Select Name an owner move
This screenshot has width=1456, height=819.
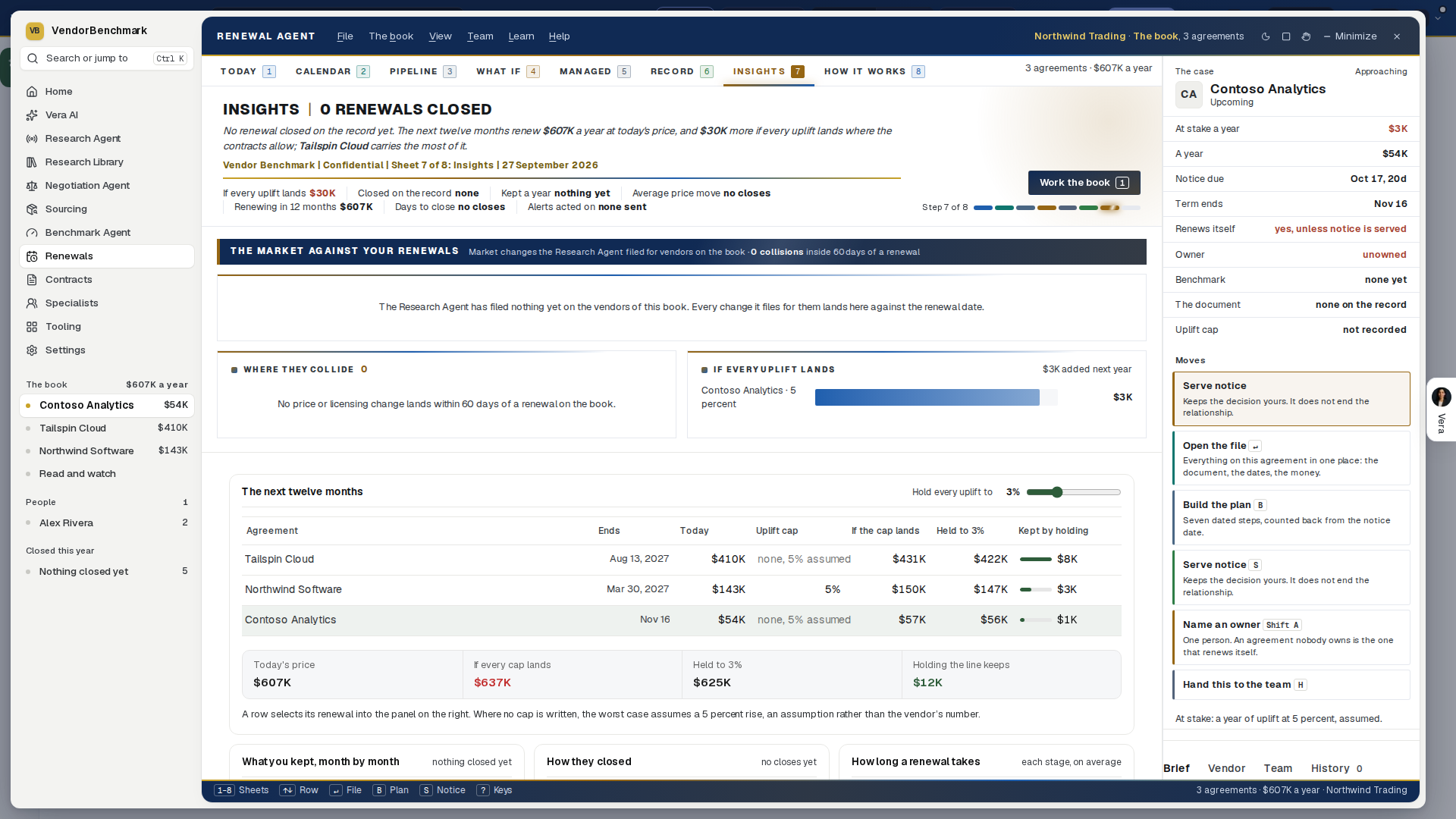1291,638
